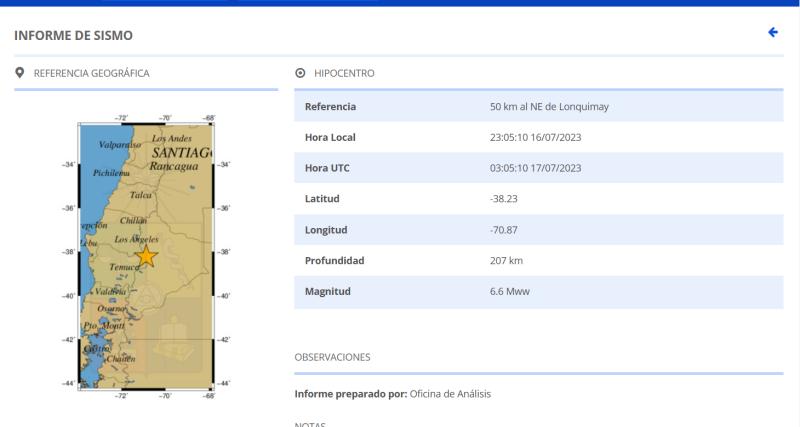800x427 pixels.
Task: Click the depth value 207 km
Action: (506, 261)
